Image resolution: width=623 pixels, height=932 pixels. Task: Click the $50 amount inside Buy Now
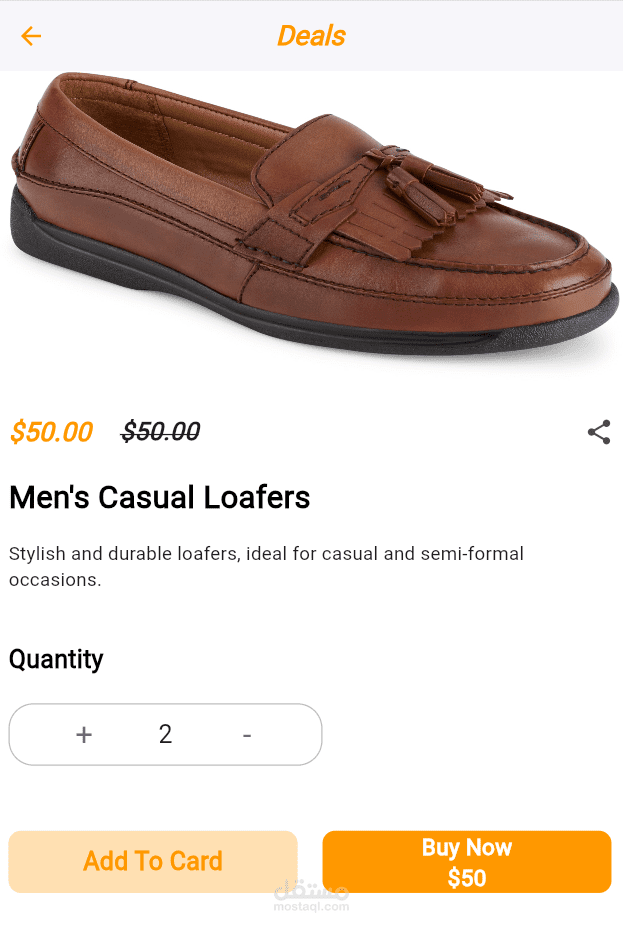(466, 878)
